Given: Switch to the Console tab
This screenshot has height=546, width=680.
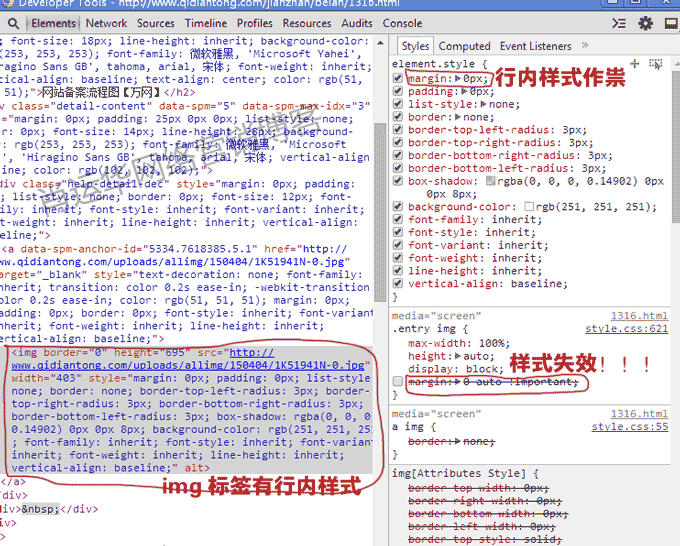Looking at the screenshot, I should coord(402,23).
